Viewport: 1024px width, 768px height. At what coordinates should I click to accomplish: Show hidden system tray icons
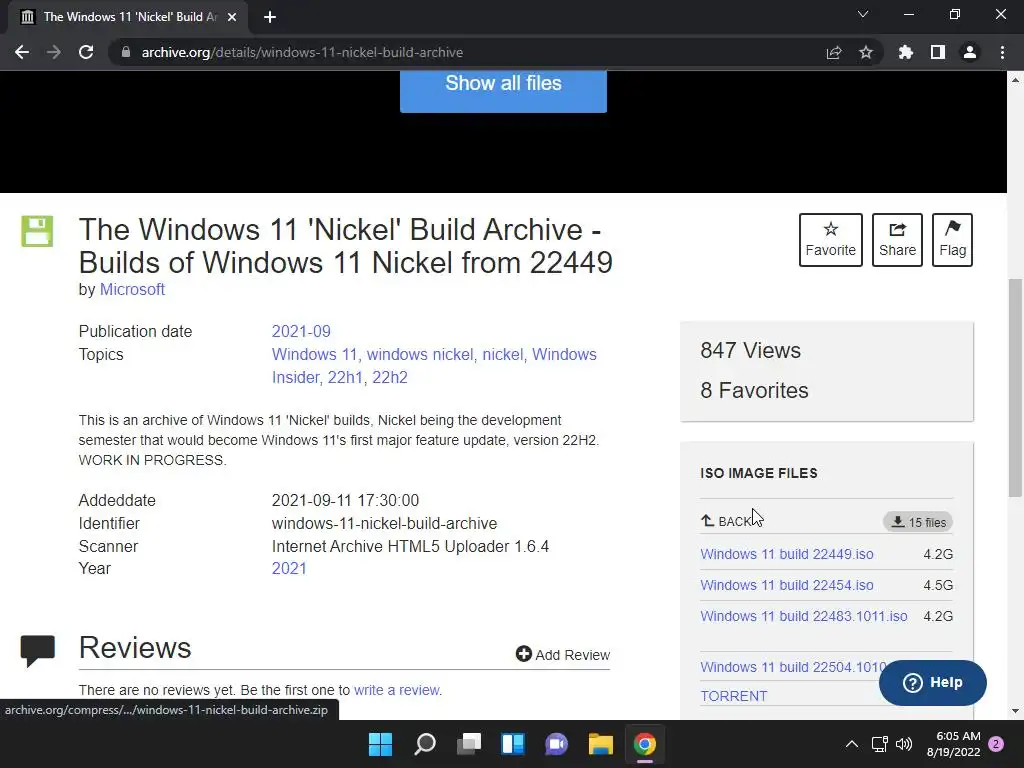852,744
